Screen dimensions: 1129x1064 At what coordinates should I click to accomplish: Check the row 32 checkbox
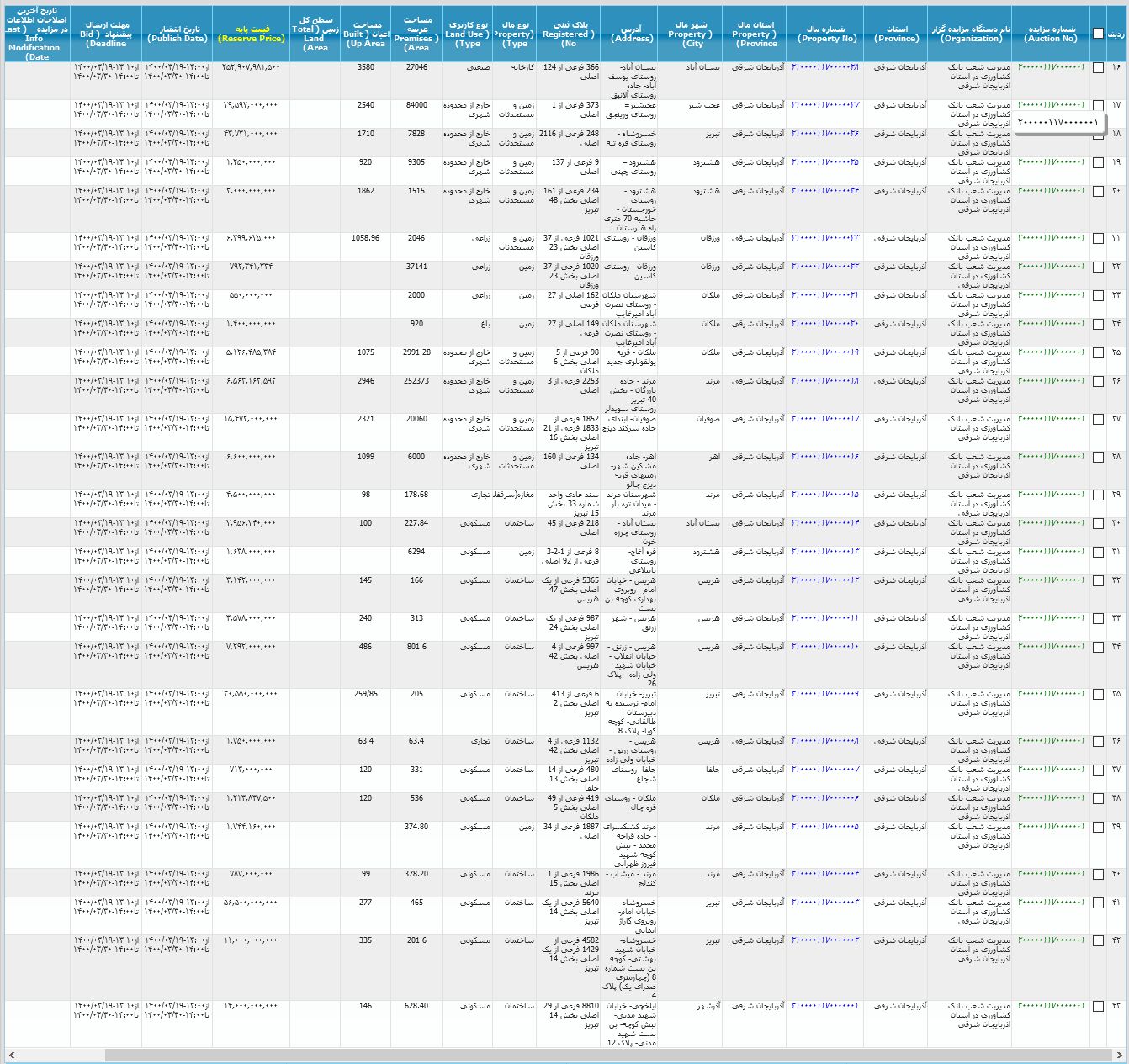[1098, 581]
